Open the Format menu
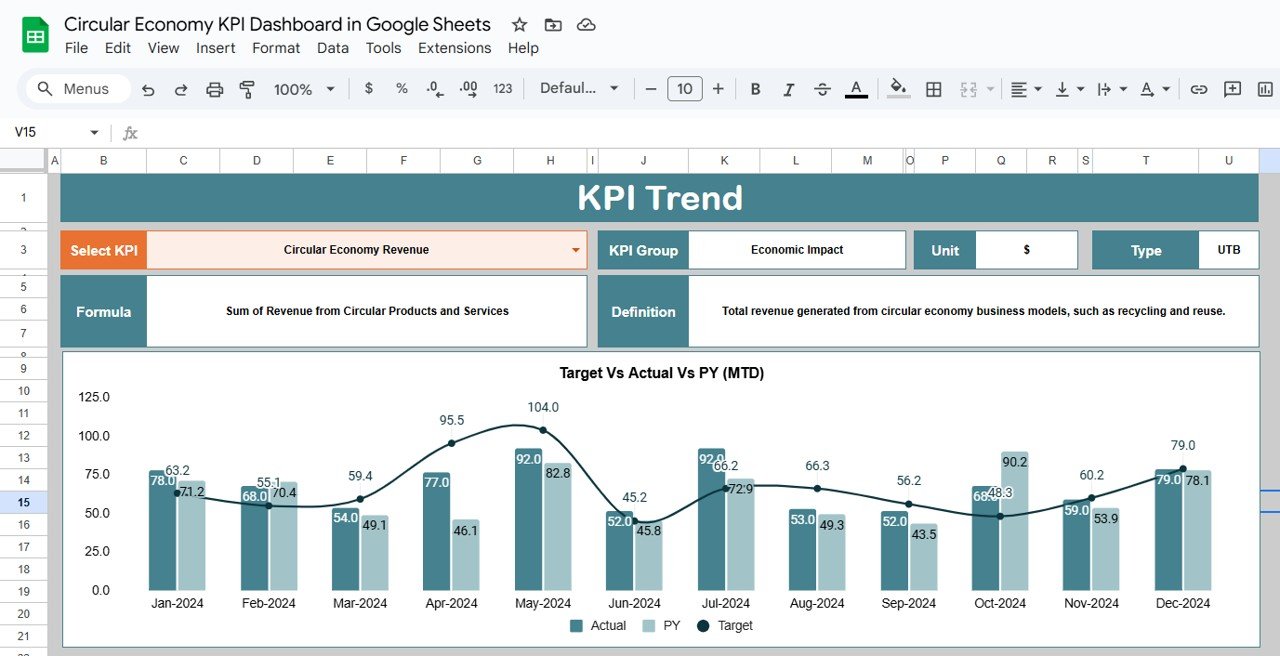This screenshot has height=656, width=1280. [x=276, y=48]
